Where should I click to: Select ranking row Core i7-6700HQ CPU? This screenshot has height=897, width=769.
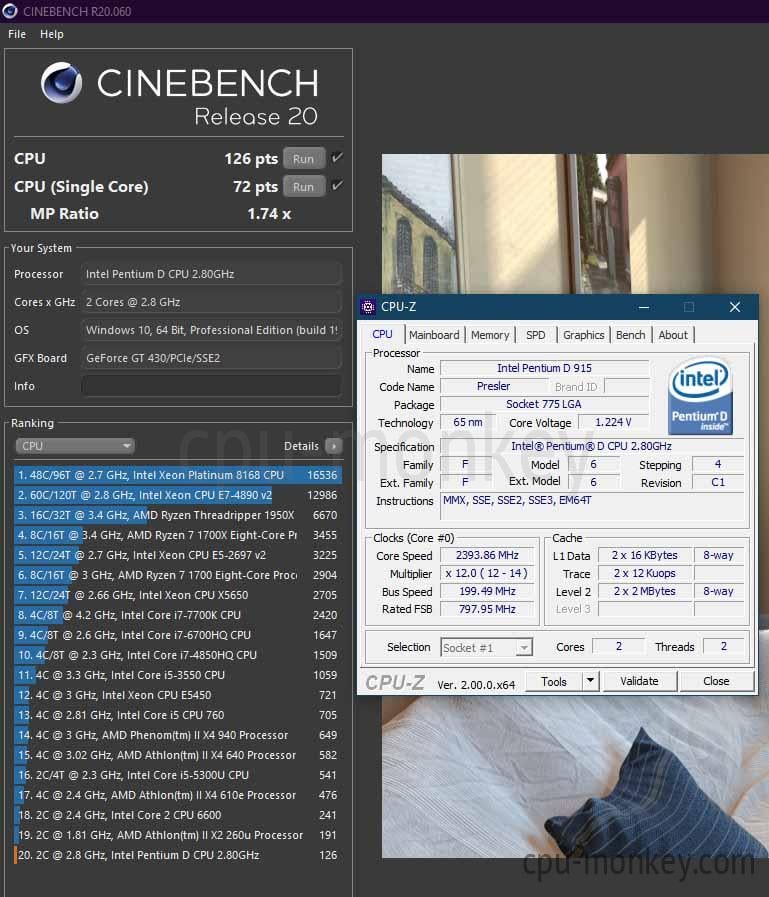(178, 635)
